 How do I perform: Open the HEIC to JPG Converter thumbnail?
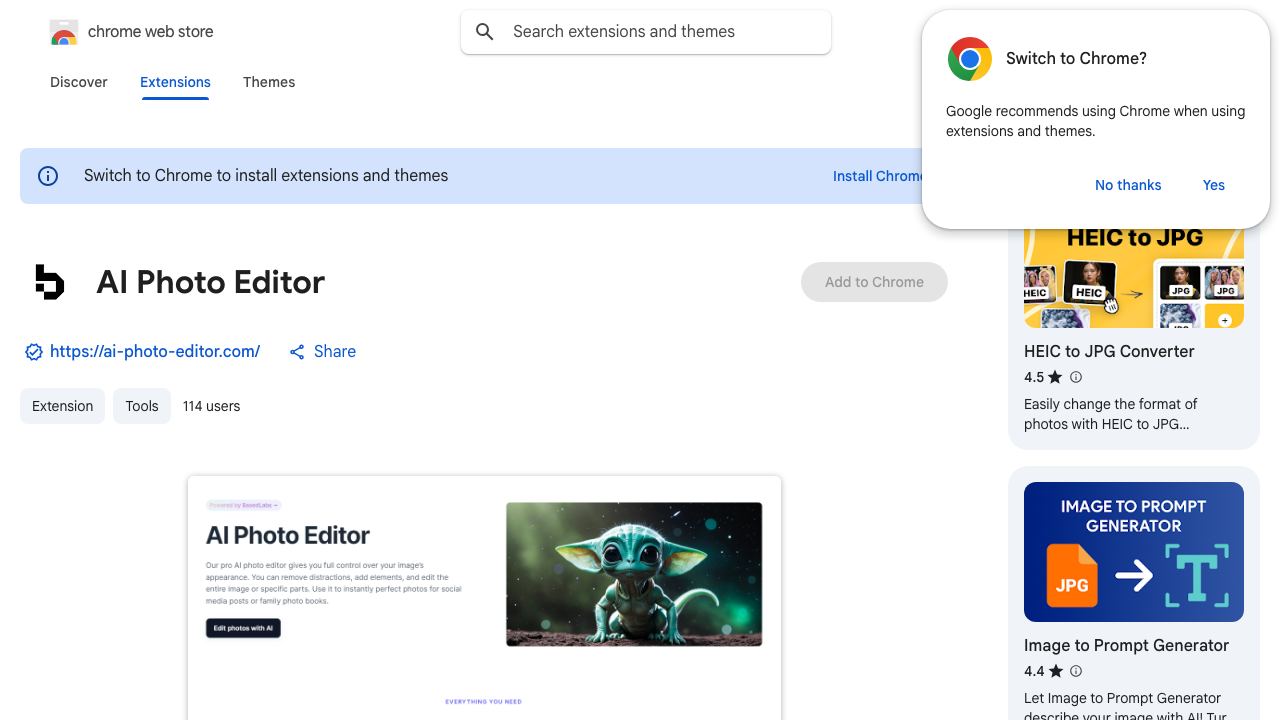pos(1134,278)
